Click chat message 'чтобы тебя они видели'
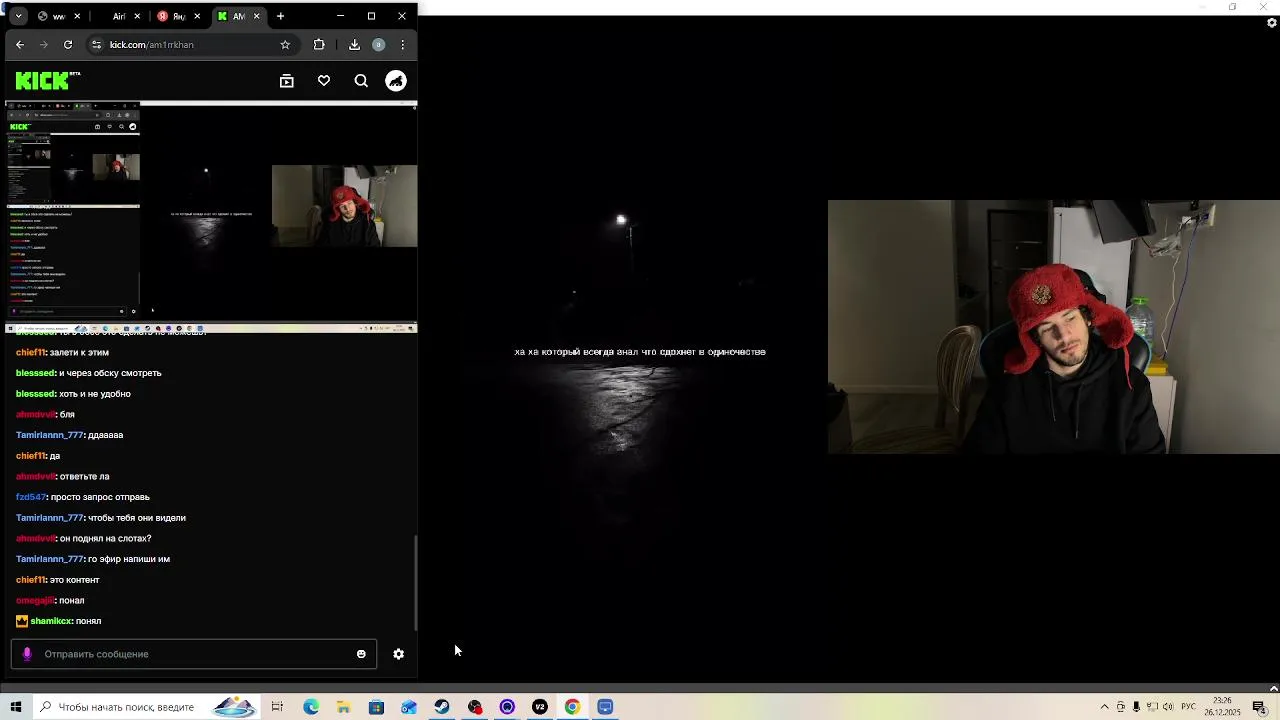 click(x=137, y=518)
